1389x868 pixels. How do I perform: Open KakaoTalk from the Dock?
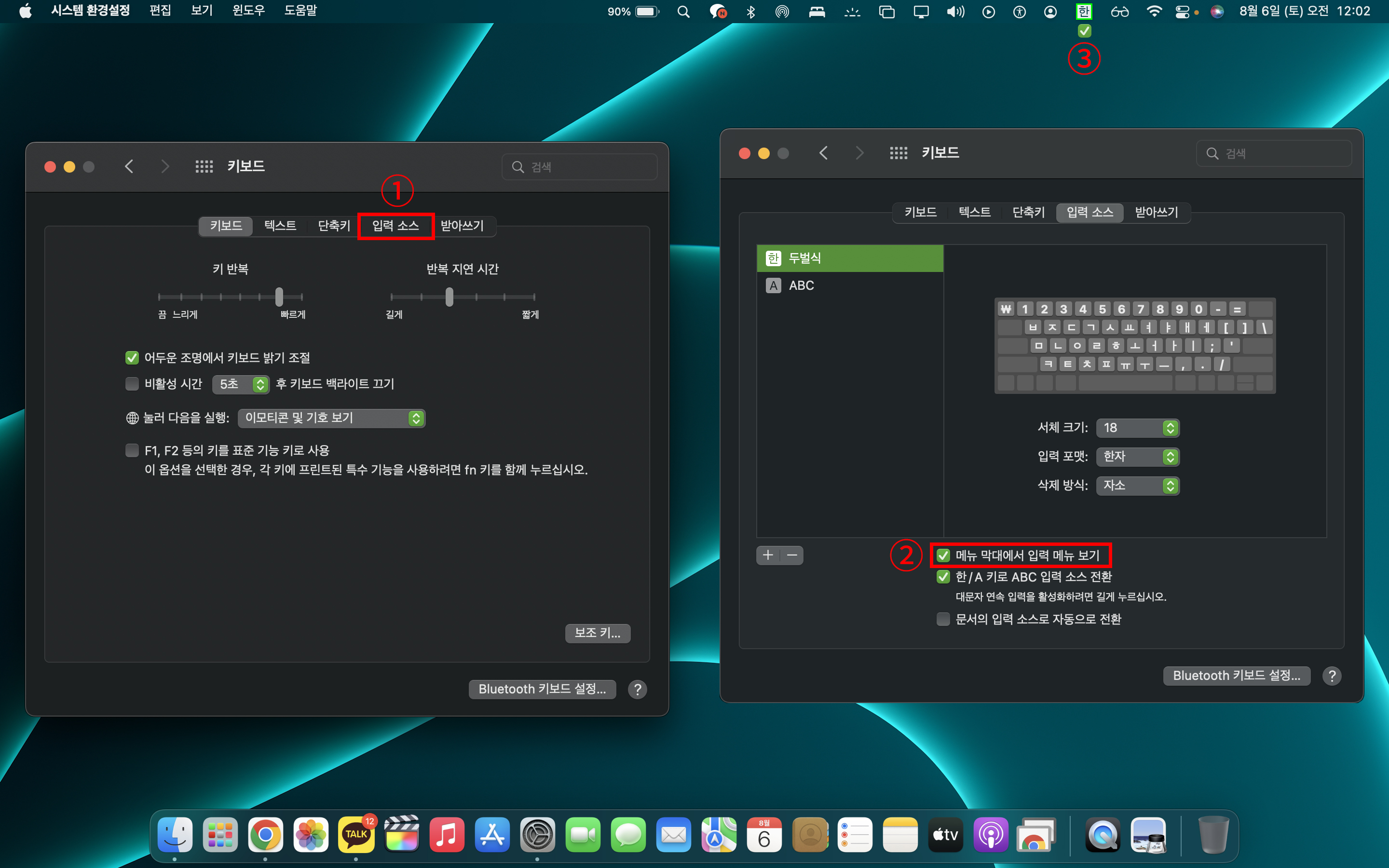click(356, 834)
